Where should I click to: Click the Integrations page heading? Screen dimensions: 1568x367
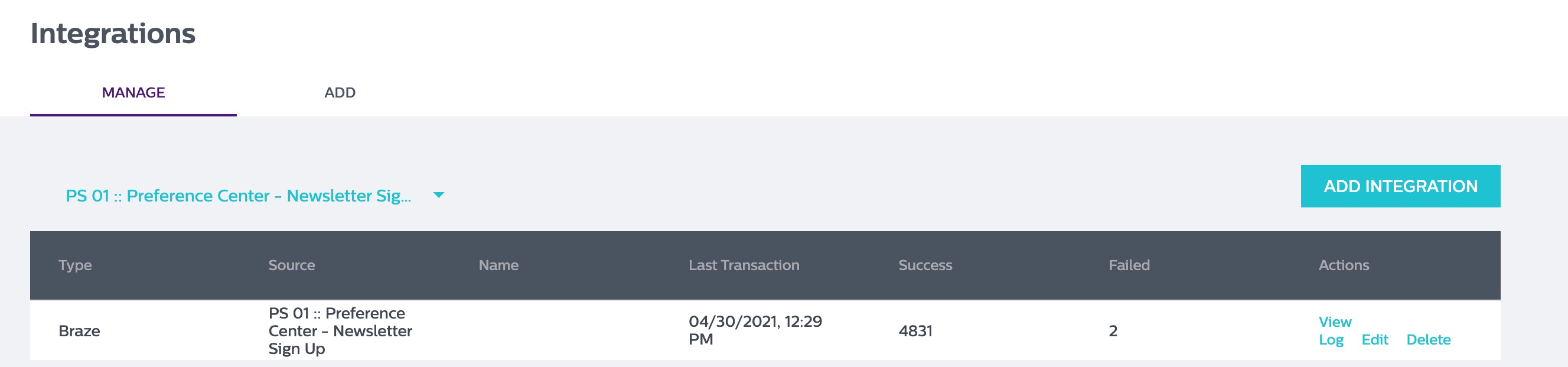click(113, 34)
